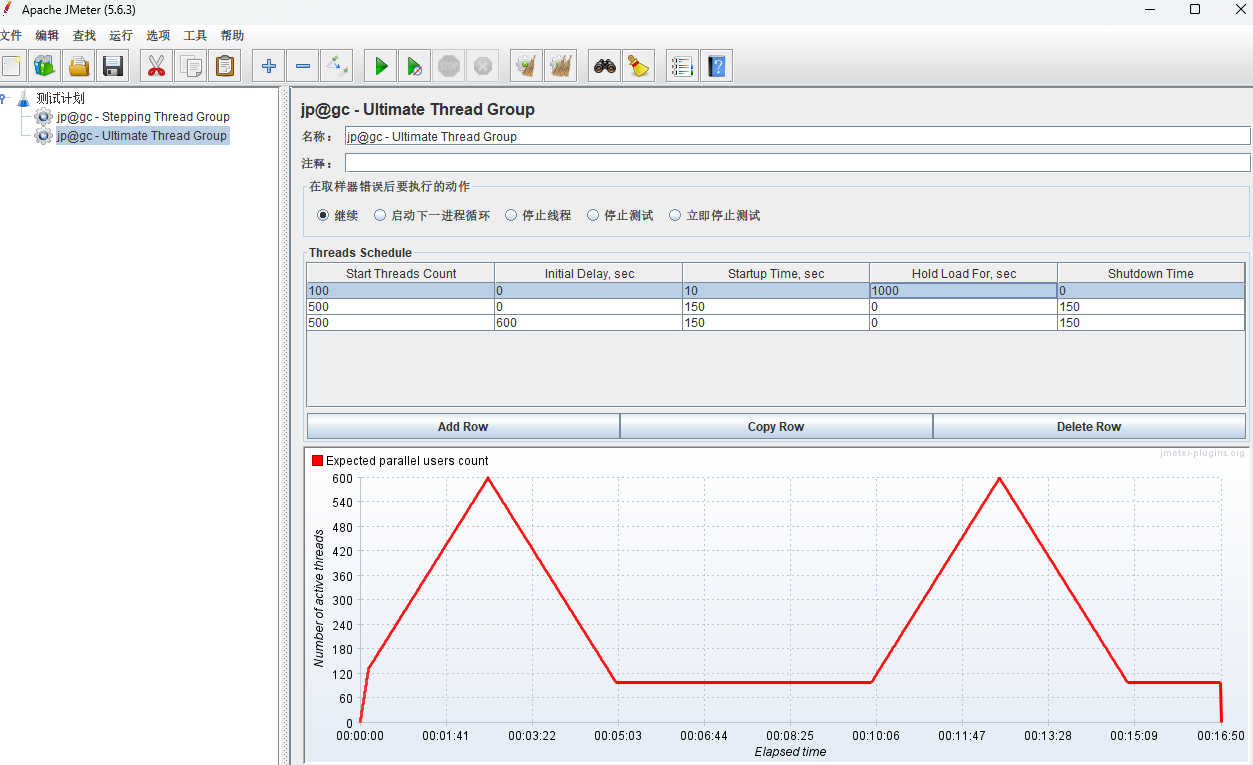
Task: Click the Clear results broom icon
Action: click(x=526, y=66)
